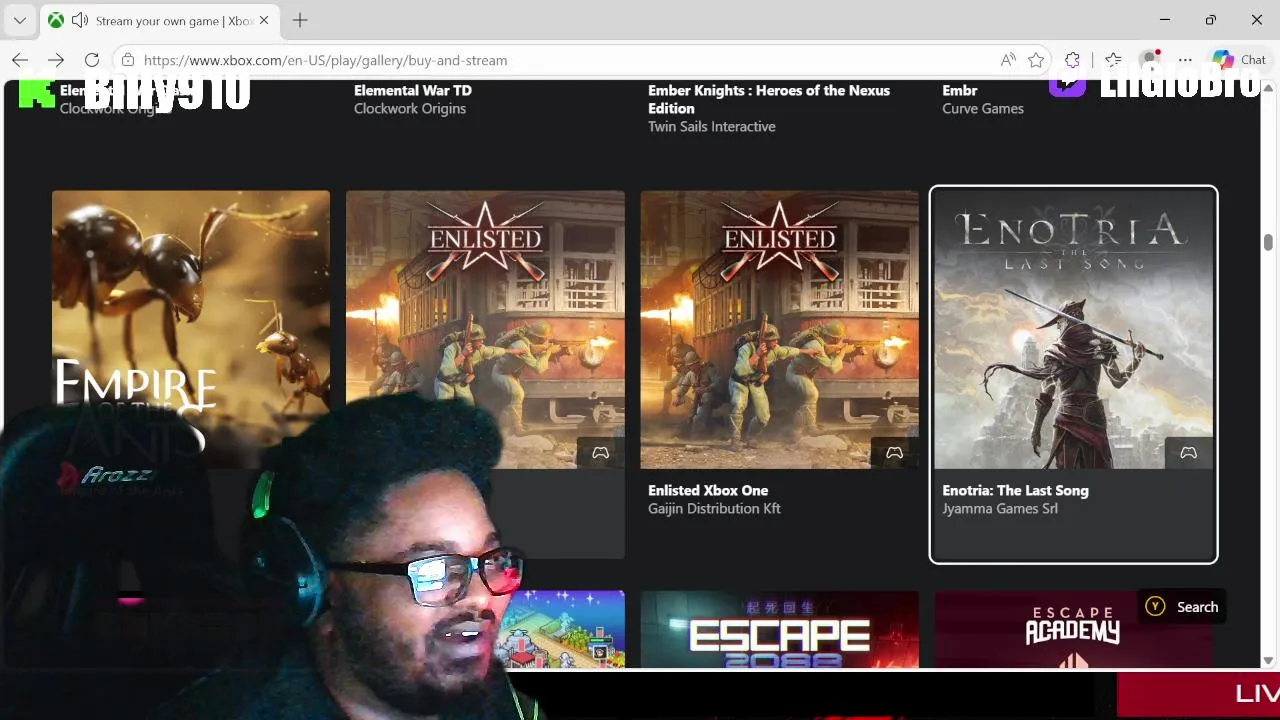Open Enotria: The Last Song title

pos(1015,490)
